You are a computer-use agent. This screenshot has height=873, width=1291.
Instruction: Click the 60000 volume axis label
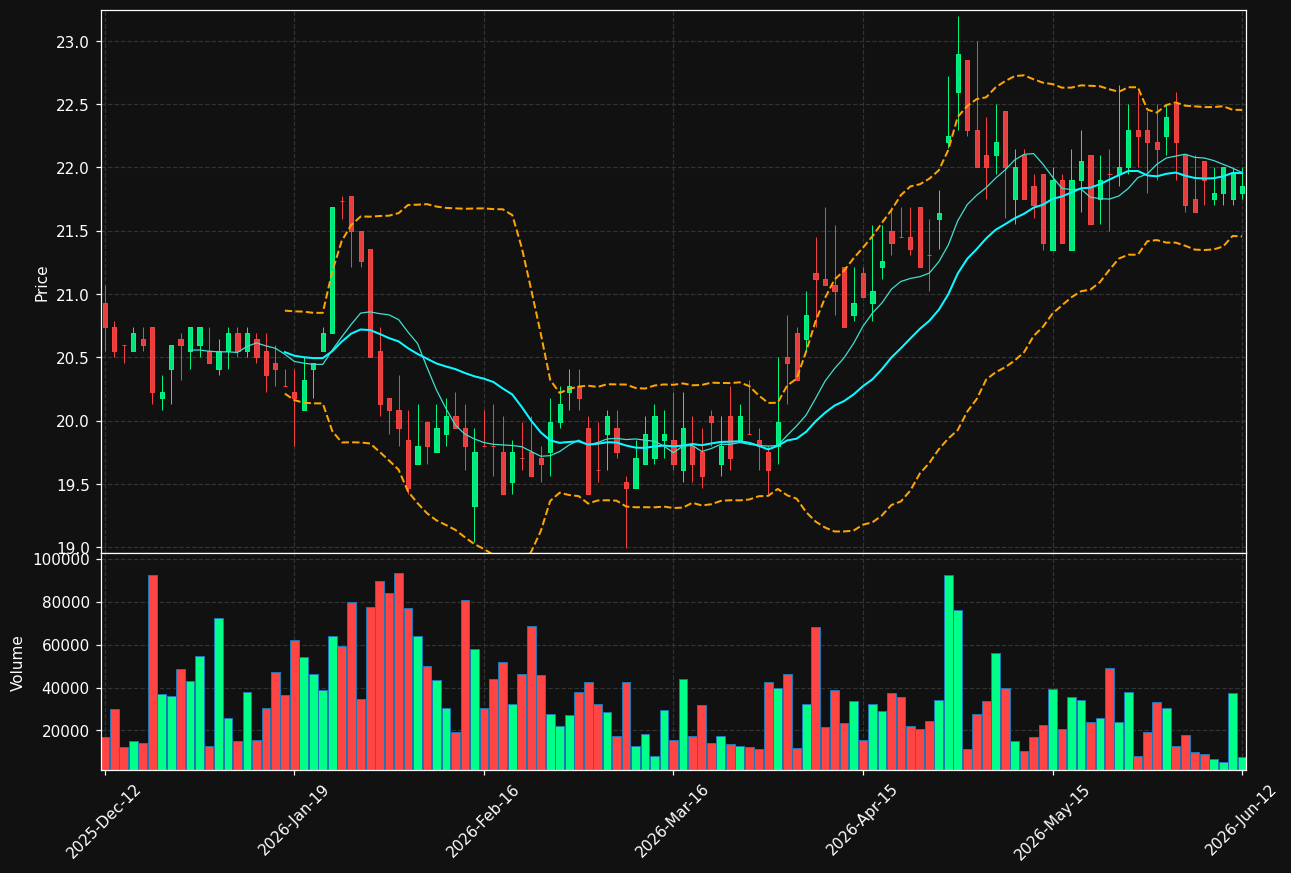pos(66,645)
